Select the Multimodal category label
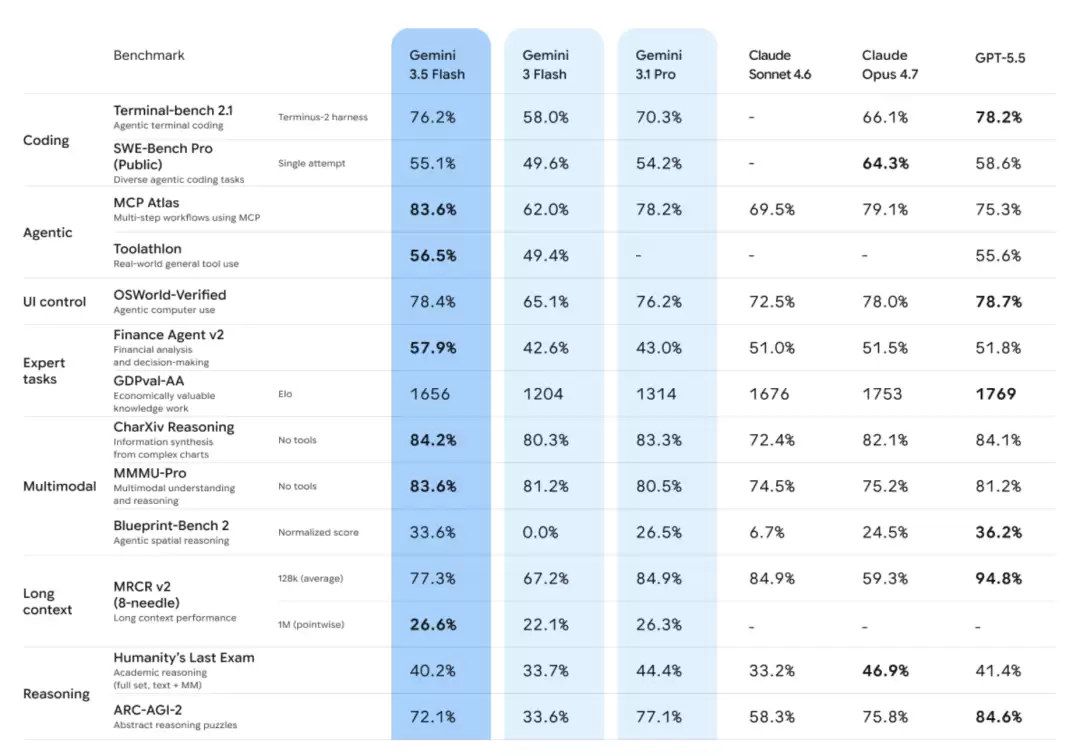Screen dimensions: 1080x756 tap(59, 486)
